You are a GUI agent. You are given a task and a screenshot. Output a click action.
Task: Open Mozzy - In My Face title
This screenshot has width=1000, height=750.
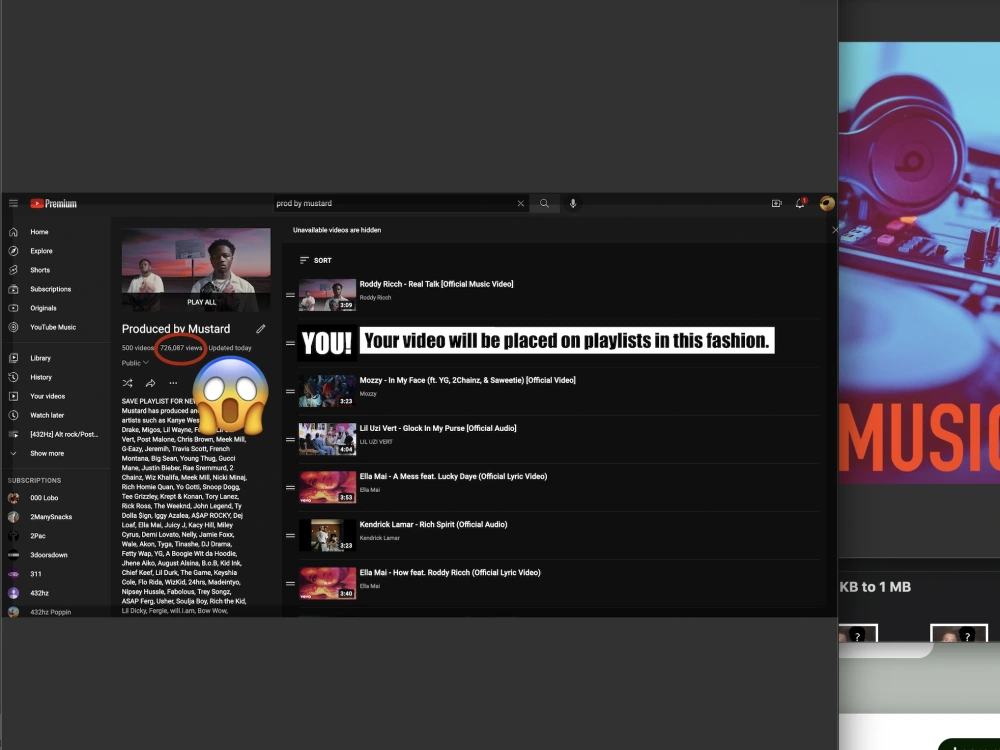[467, 380]
